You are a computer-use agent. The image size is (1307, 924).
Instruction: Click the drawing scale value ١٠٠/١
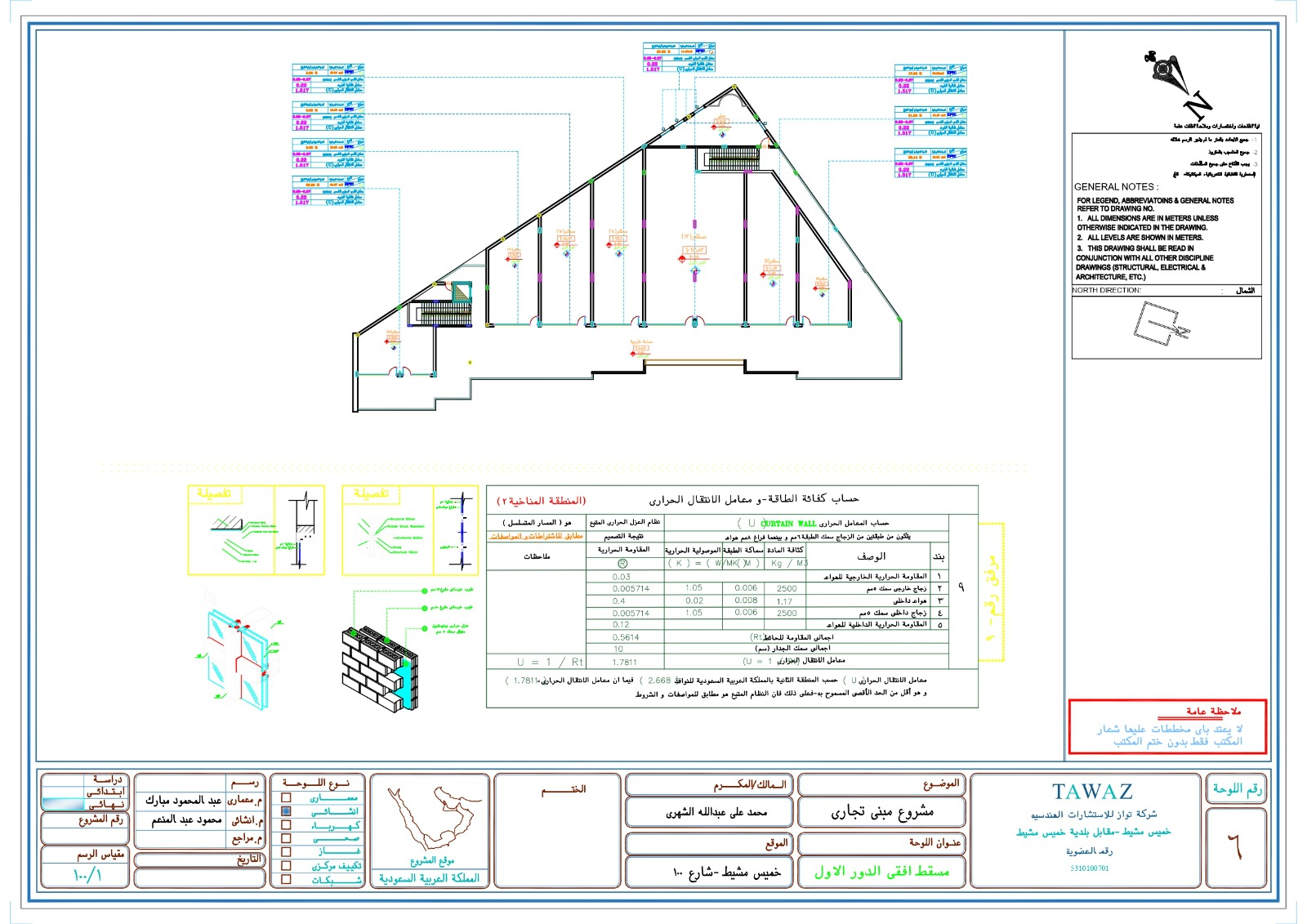pos(87,876)
